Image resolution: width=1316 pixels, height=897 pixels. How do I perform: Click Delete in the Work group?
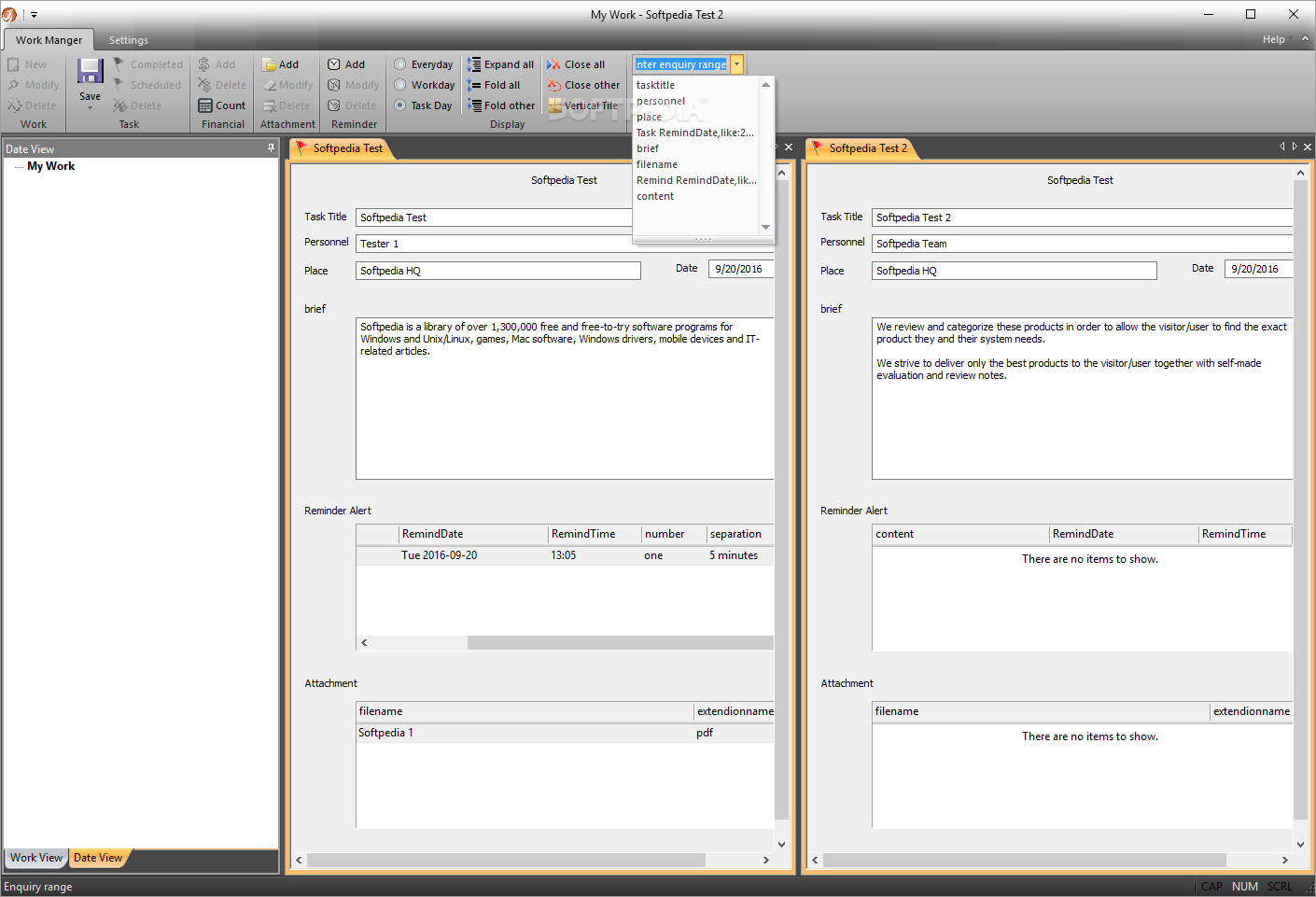tap(32, 105)
